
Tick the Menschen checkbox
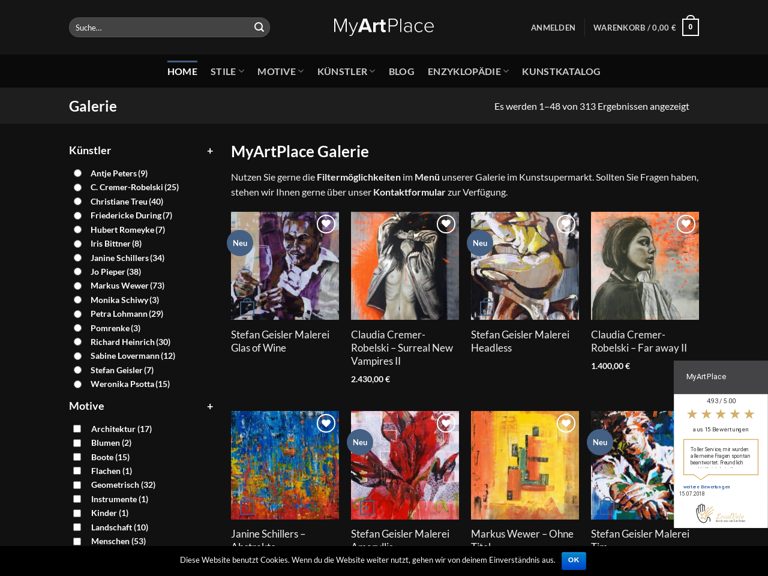[x=77, y=541]
